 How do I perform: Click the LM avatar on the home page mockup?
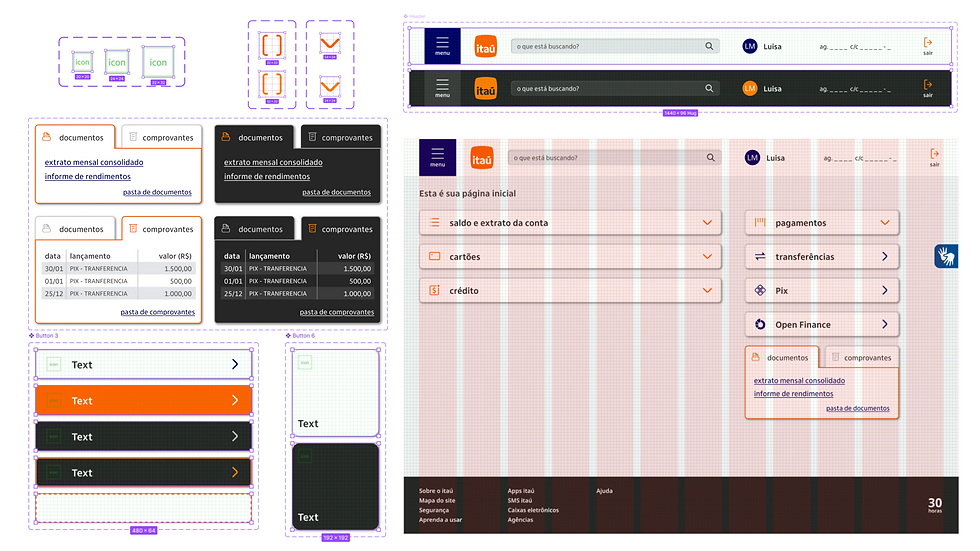(752, 157)
